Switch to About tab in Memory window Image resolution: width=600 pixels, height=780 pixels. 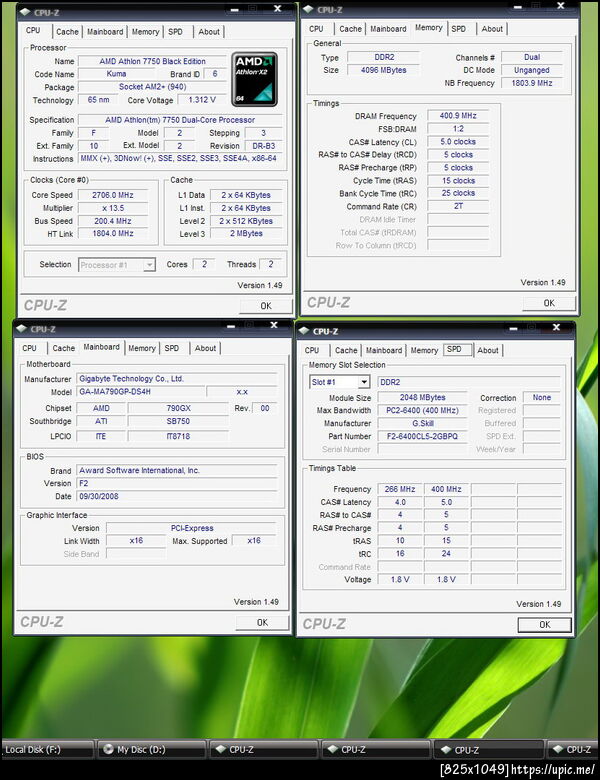[x=492, y=29]
